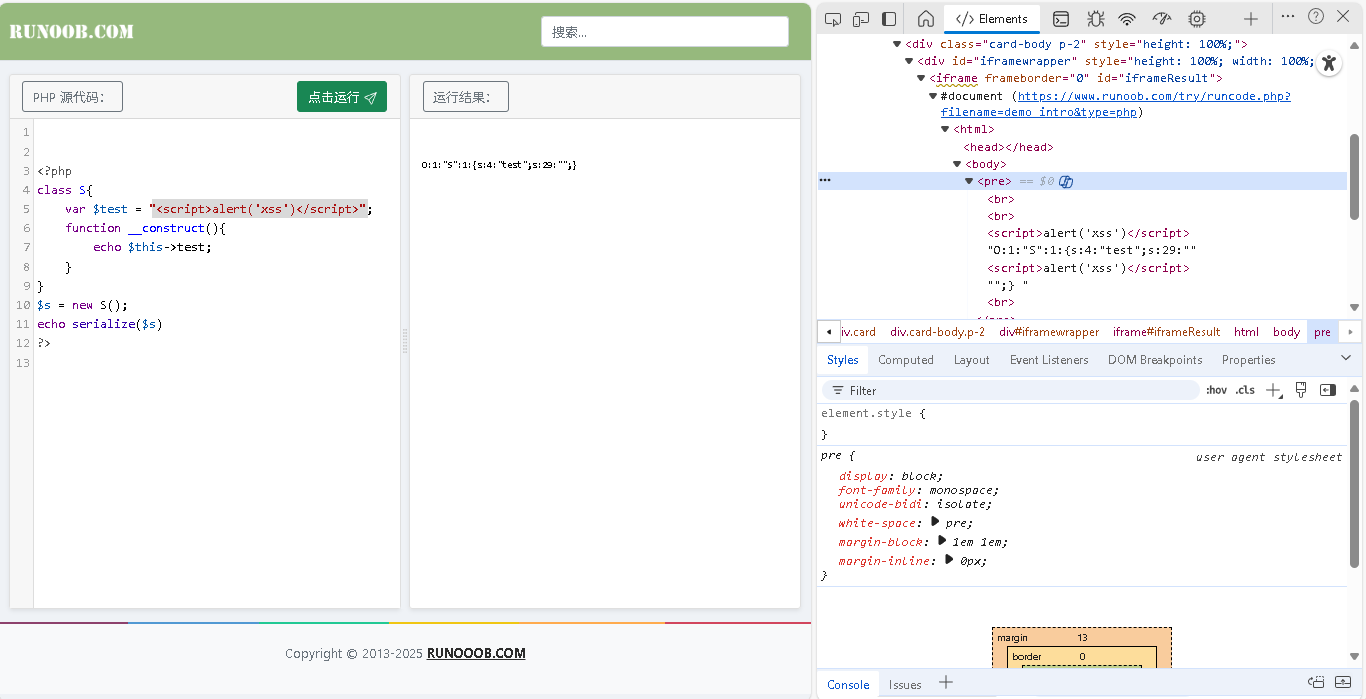The width and height of the screenshot is (1366, 699).
Task: Expand the quick view drawer icon
Action: (1343, 682)
